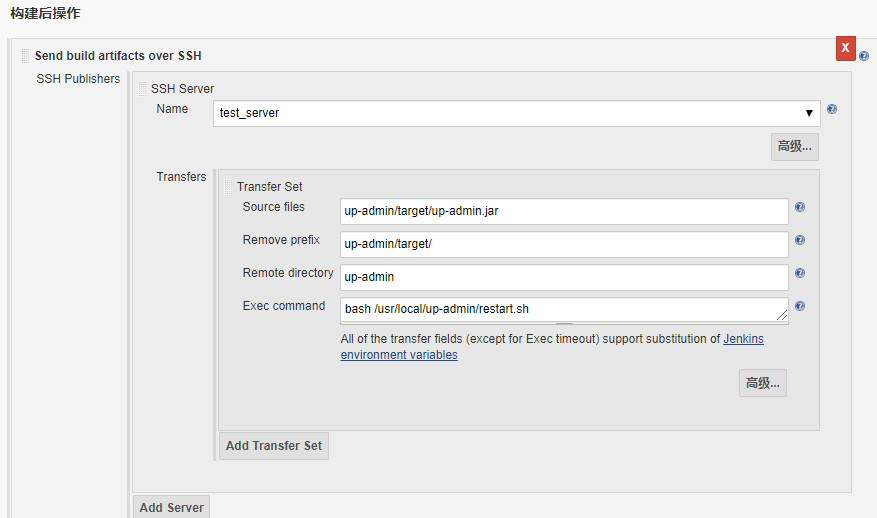Expand the SSH Server advanced options button
The width and height of the screenshot is (877, 518).
click(x=795, y=147)
